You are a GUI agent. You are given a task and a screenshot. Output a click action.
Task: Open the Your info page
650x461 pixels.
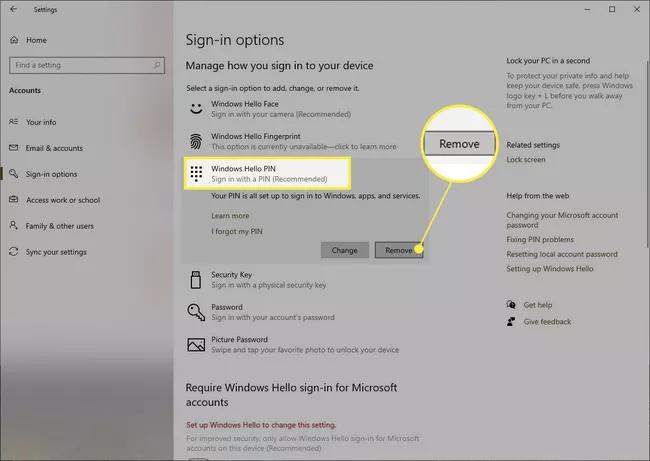(33, 122)
